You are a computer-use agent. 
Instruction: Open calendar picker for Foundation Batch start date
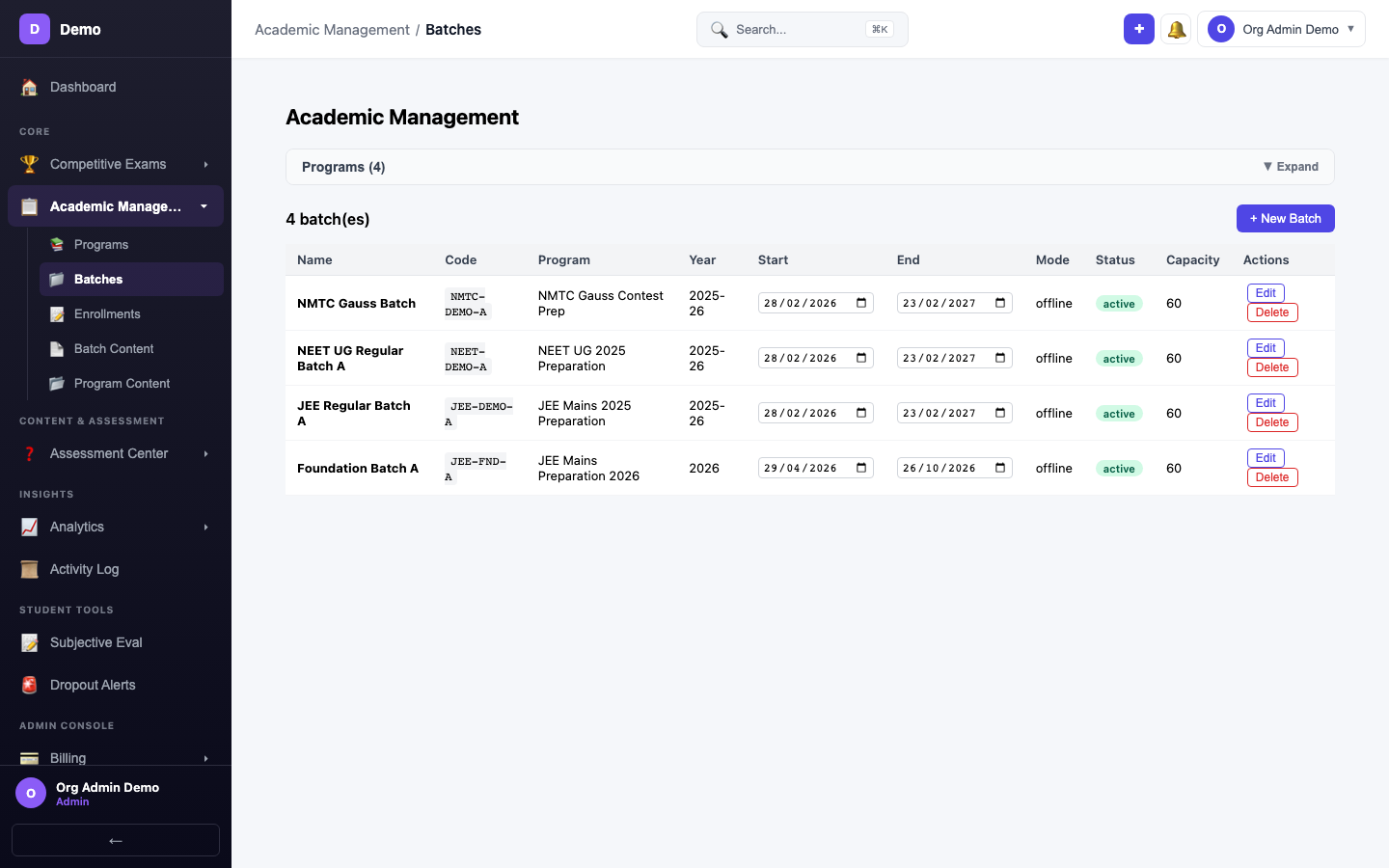point(861,468)
